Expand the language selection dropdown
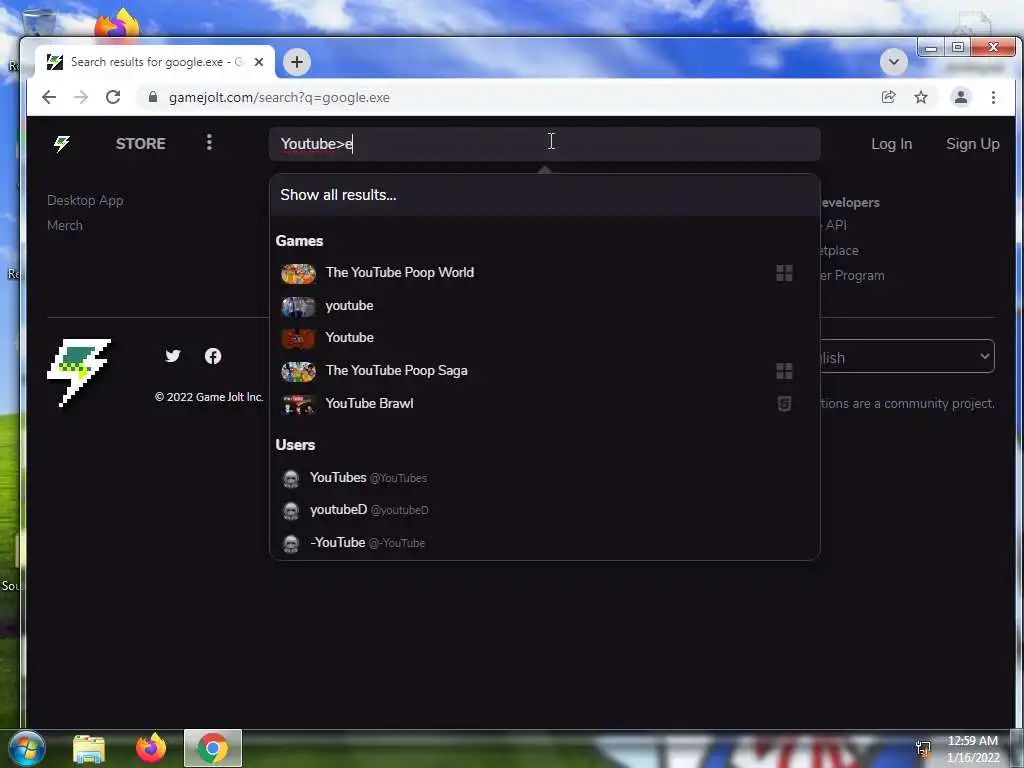Screen dimensions: 1024x768 coord(907,357)
